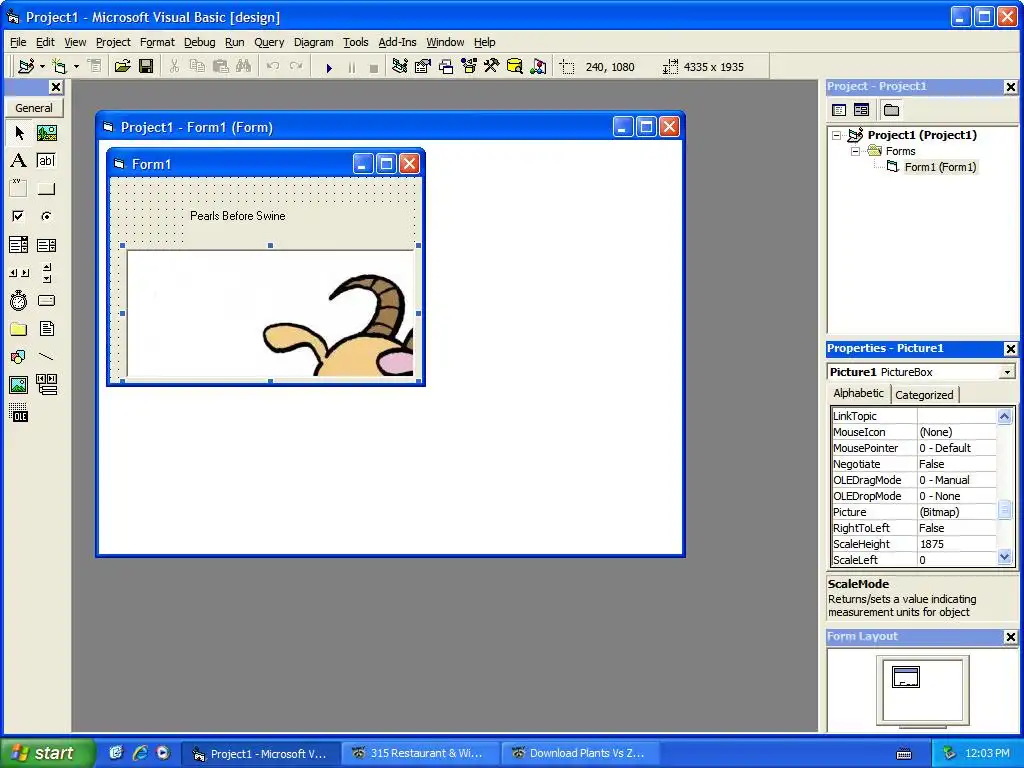This screenshot has width=1024, height=768.
Task: Select the Line control tool
Action: click(x=46, y=357)
